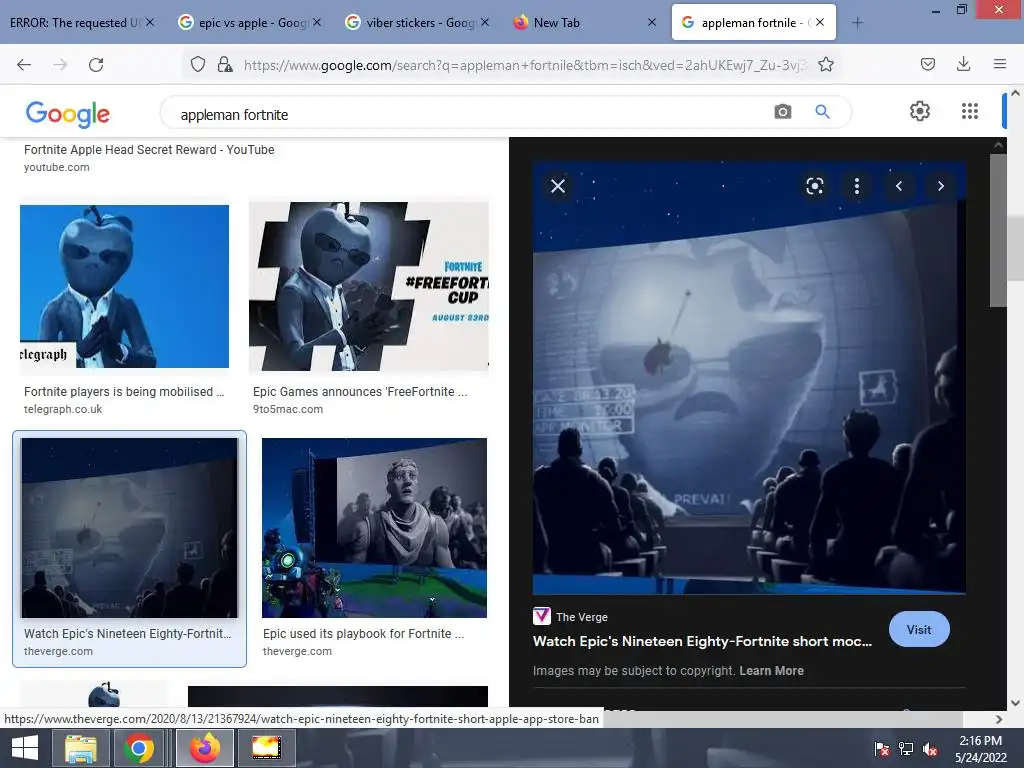Viewport: 1024px width, 768px height.
Task: Select the telegraph apple man thumbnail
Action: pyautogui.click(x=124, y=286)
